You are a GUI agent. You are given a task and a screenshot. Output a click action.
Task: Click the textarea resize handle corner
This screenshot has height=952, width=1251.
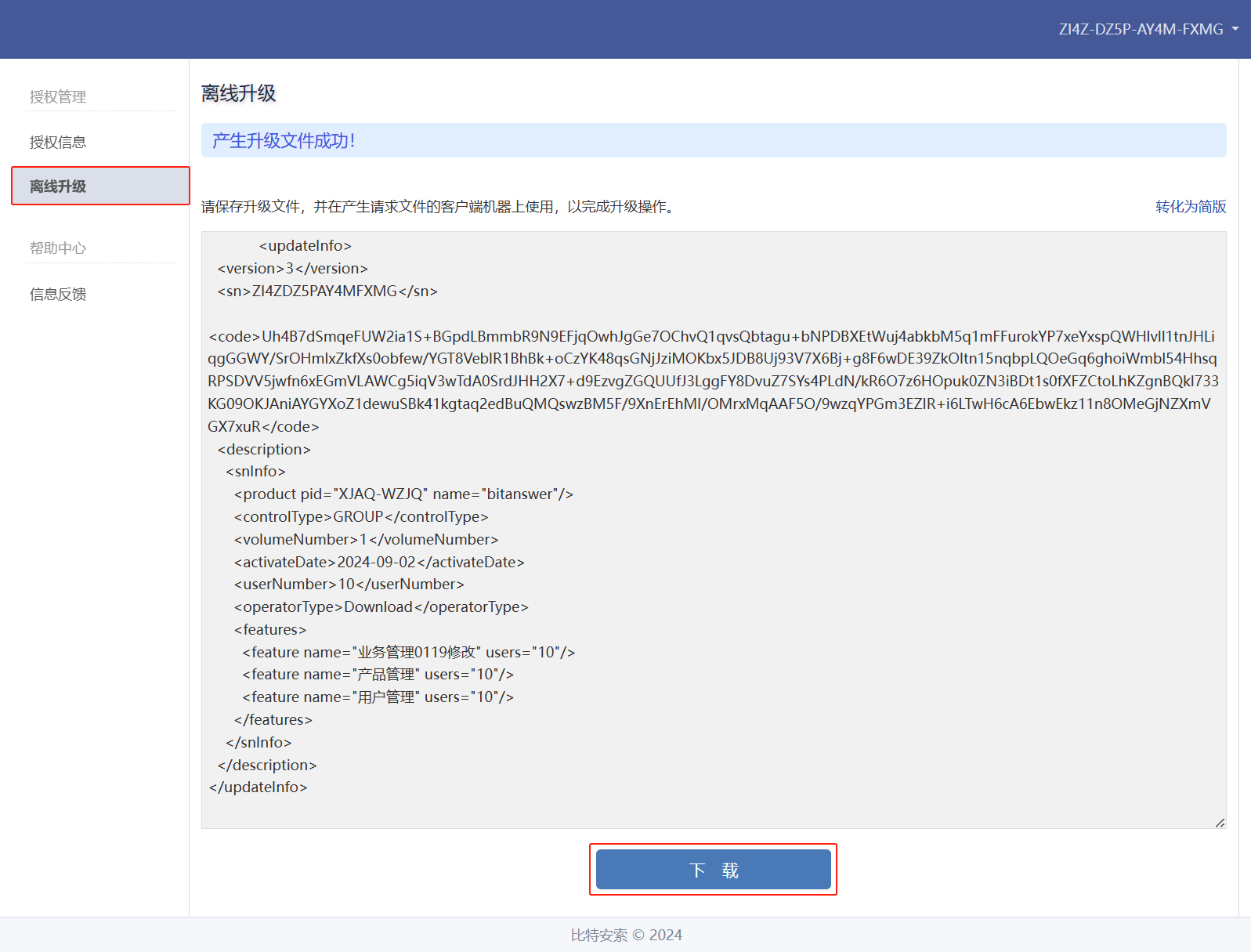click(1220, 822)
